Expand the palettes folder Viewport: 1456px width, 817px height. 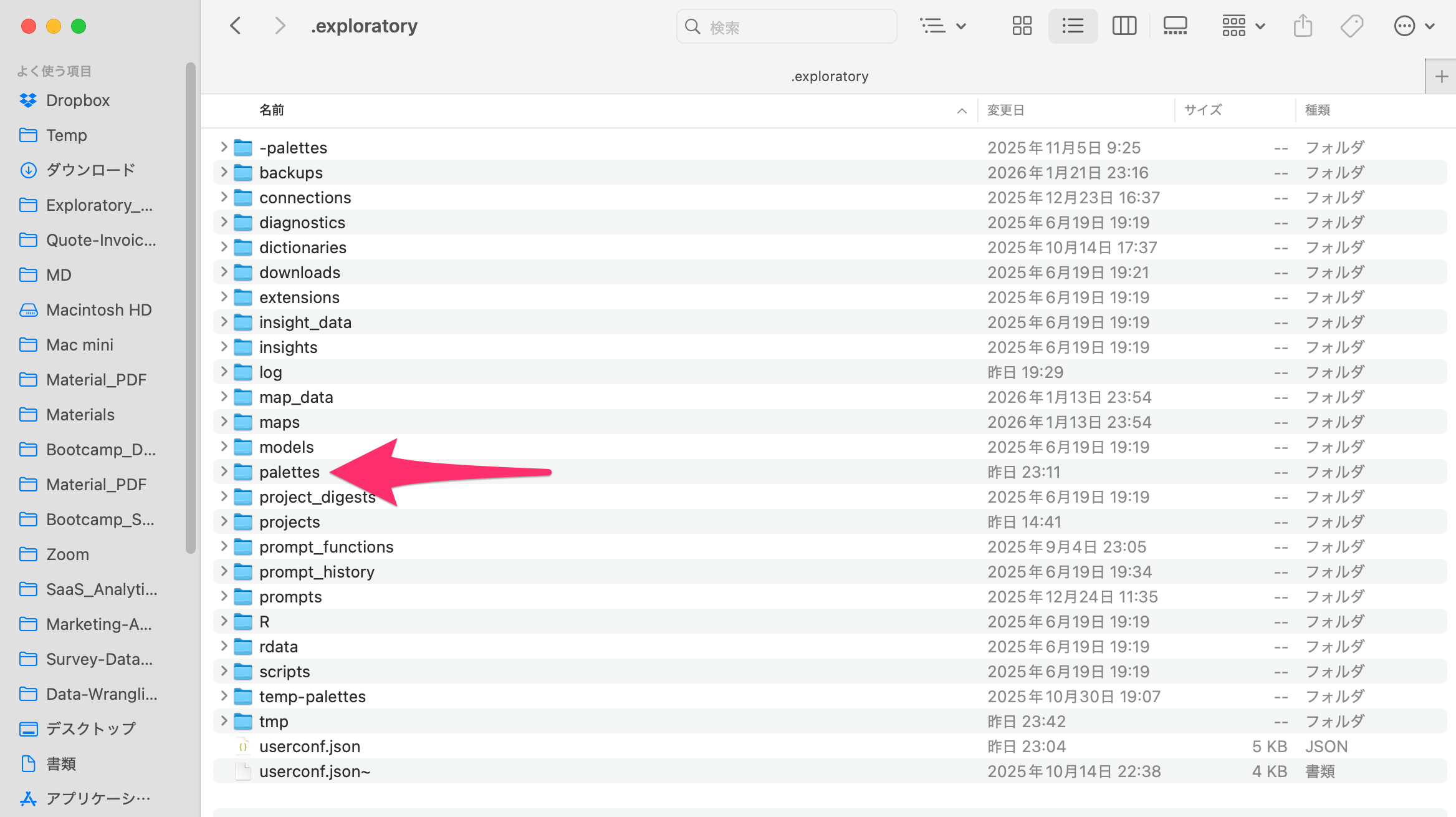tap(224, 471)
